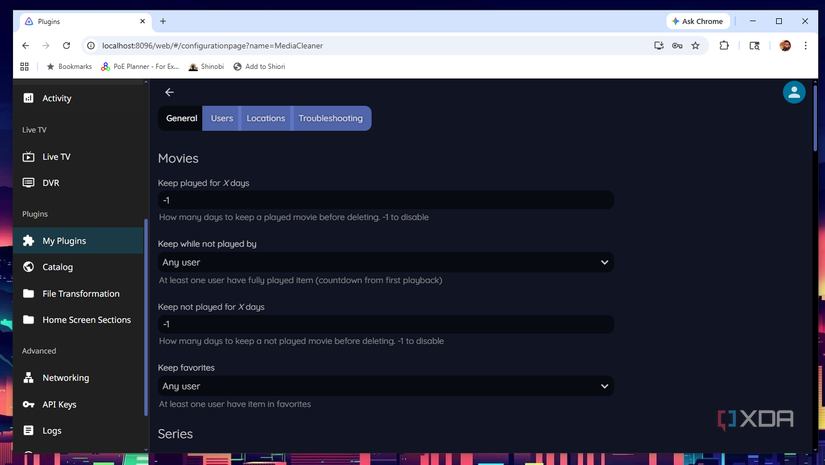The height and width of the screenshot is (465, 825).
Task: Click the sidebar scrollbar
Action: coord(146,318)
